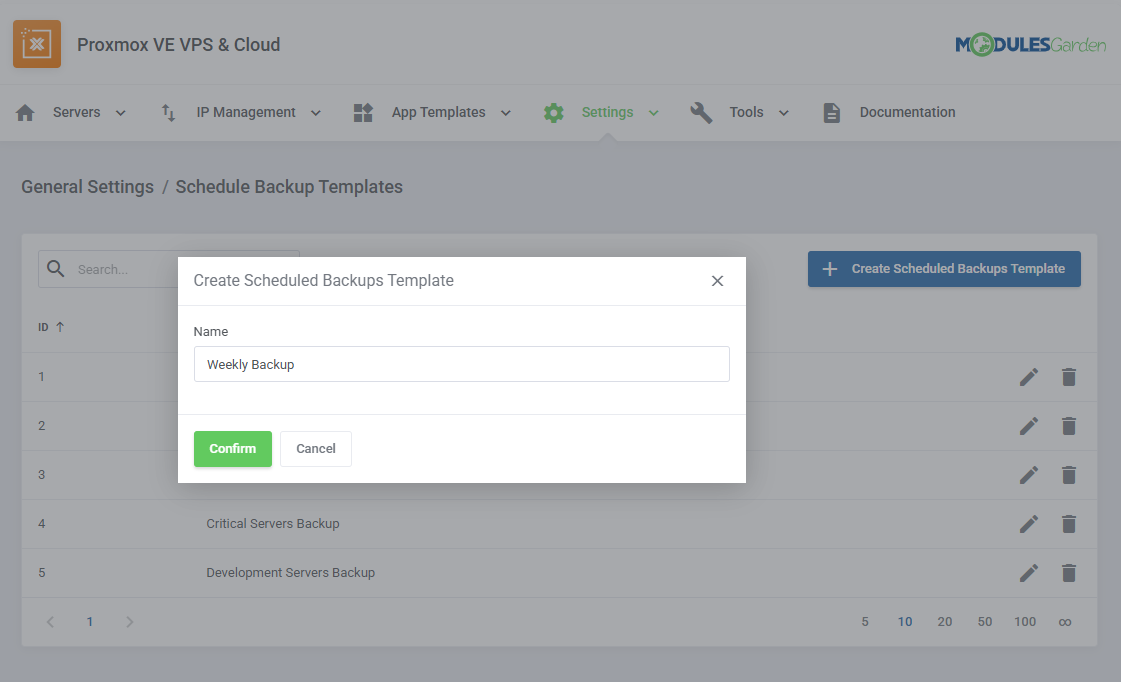Delete template row 3 with trash icon
Viewport: 1121px width, 682px height.
pyautogui.click(x=1069, y=475)
